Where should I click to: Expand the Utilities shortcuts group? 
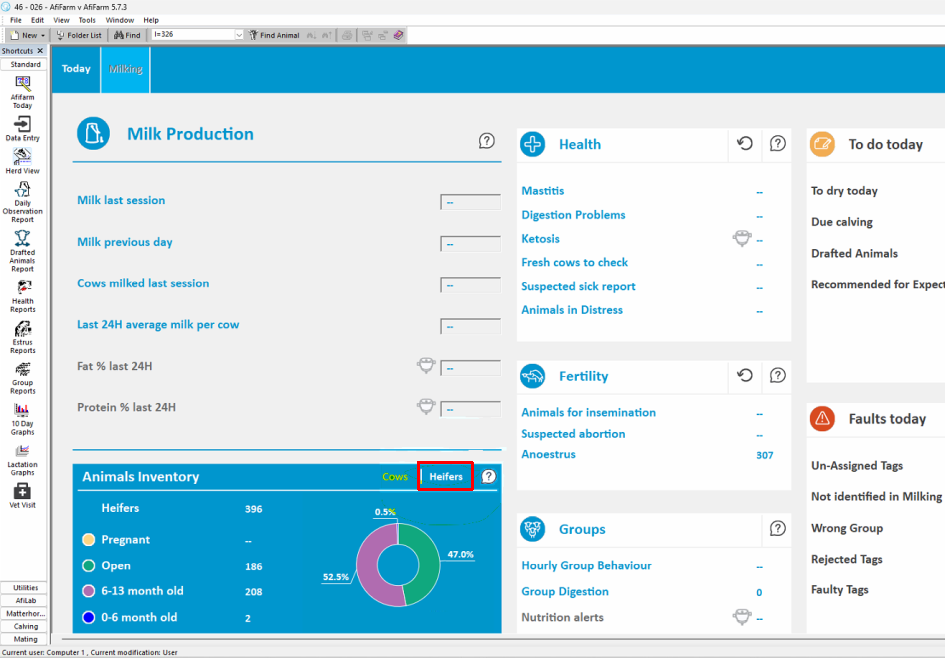25,588
